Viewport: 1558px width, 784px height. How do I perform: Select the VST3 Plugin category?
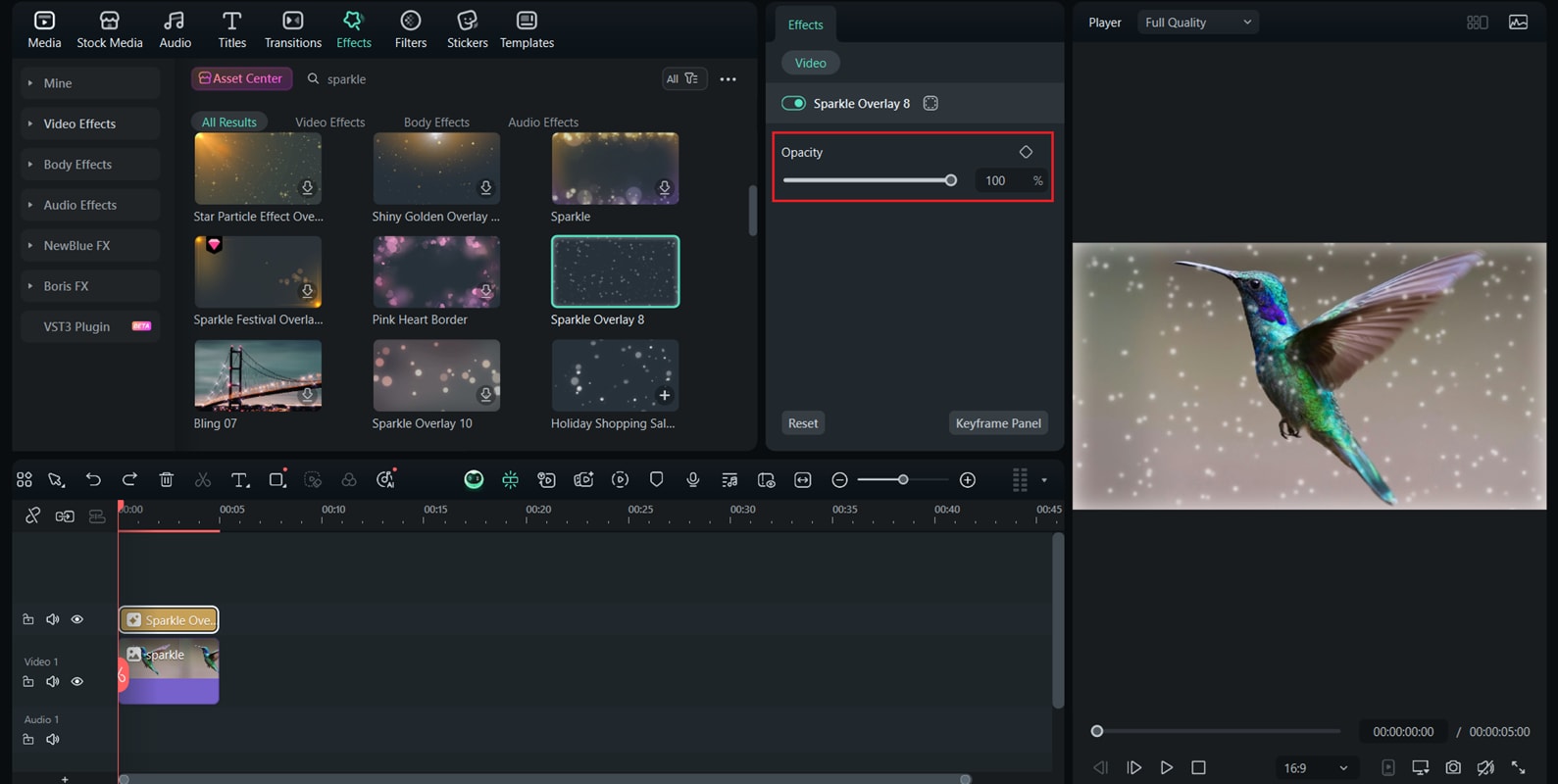coord(90,326)
